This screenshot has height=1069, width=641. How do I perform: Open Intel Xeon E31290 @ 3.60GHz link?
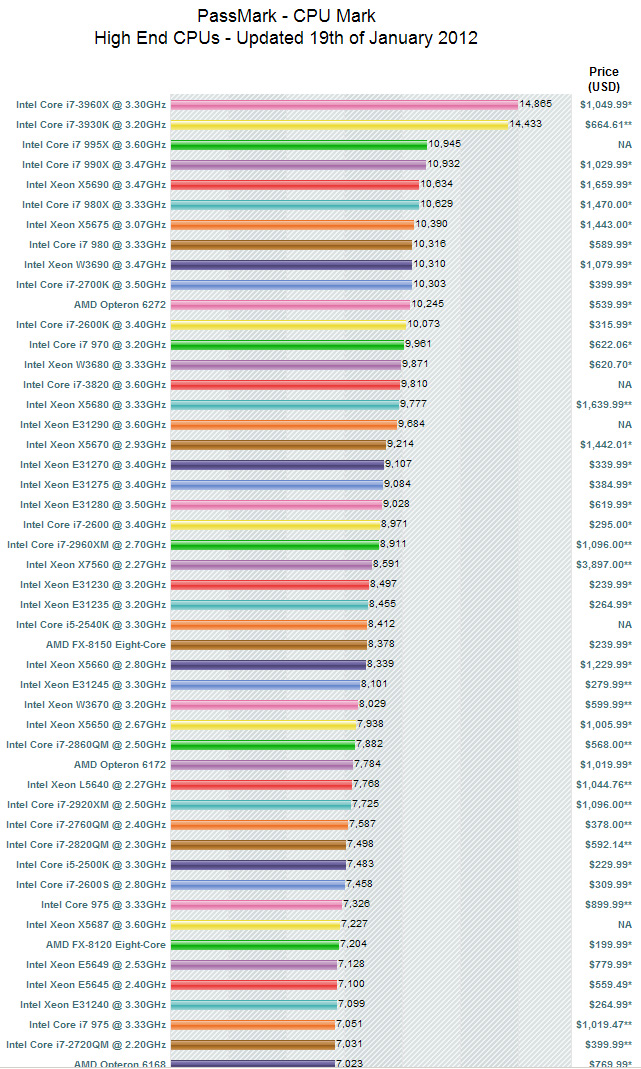pos(93,425)
